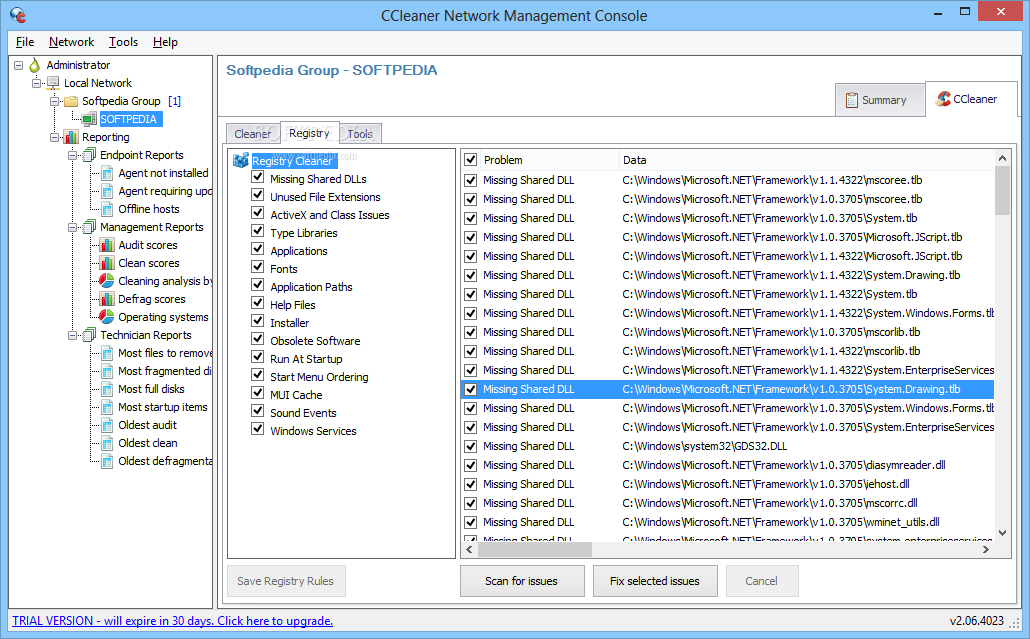Disable Obsolete Software checkbox

click(258, 340)
